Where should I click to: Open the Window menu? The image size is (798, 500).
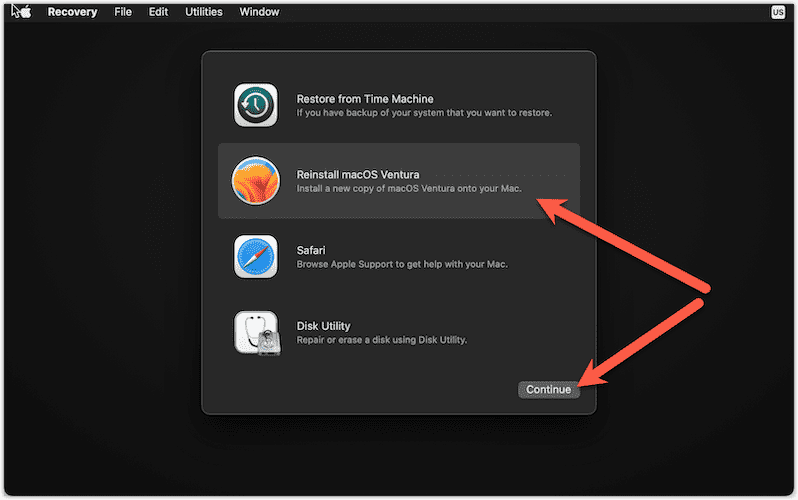(259, 12)
